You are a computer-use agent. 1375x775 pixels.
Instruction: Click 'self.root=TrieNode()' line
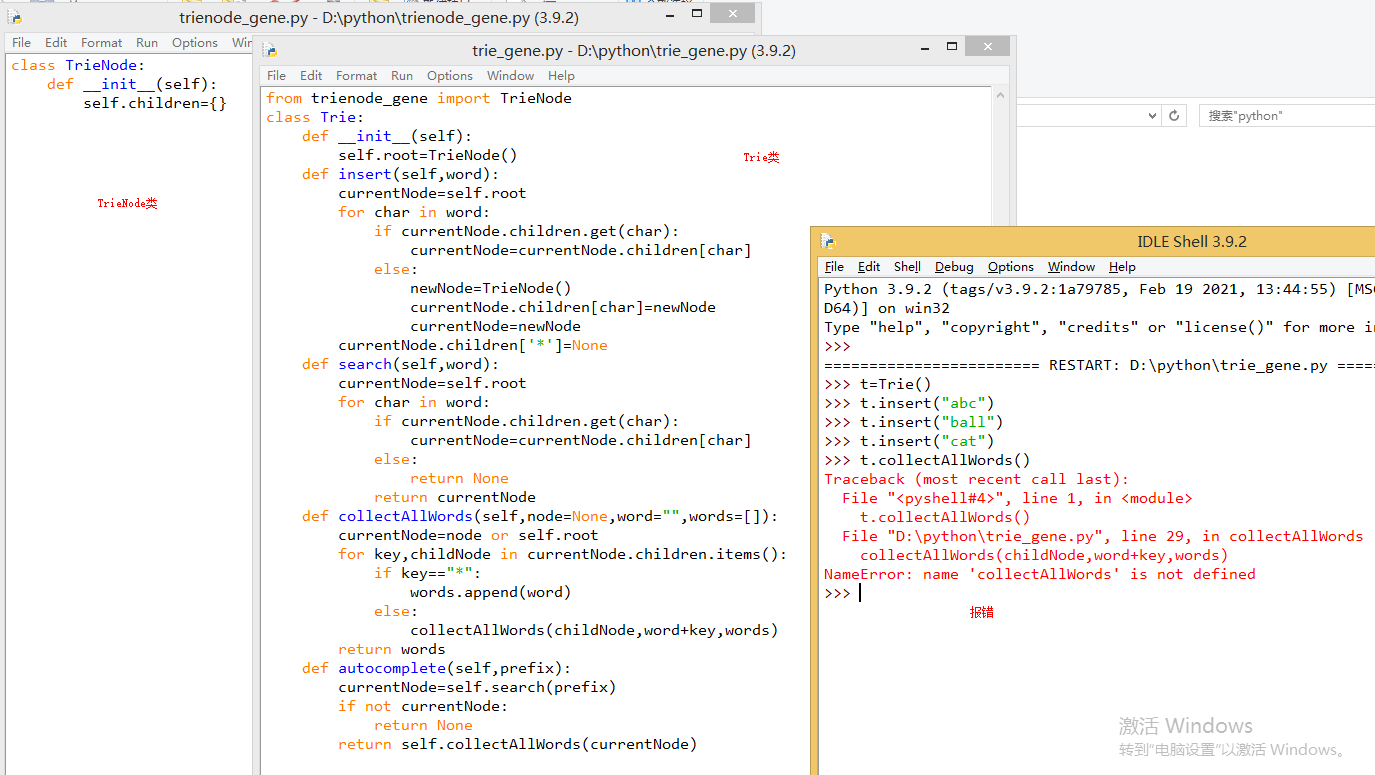click(x=428, y=155)
